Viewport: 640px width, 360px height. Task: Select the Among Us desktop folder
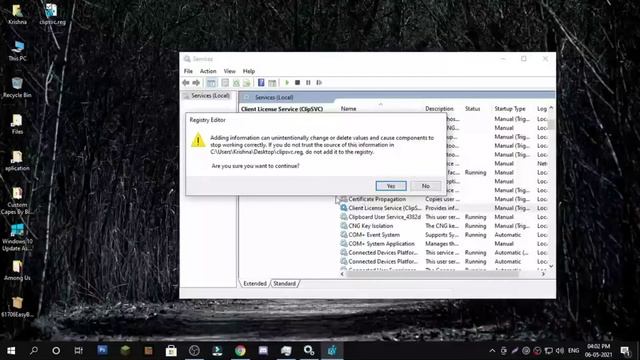[17, 270]
